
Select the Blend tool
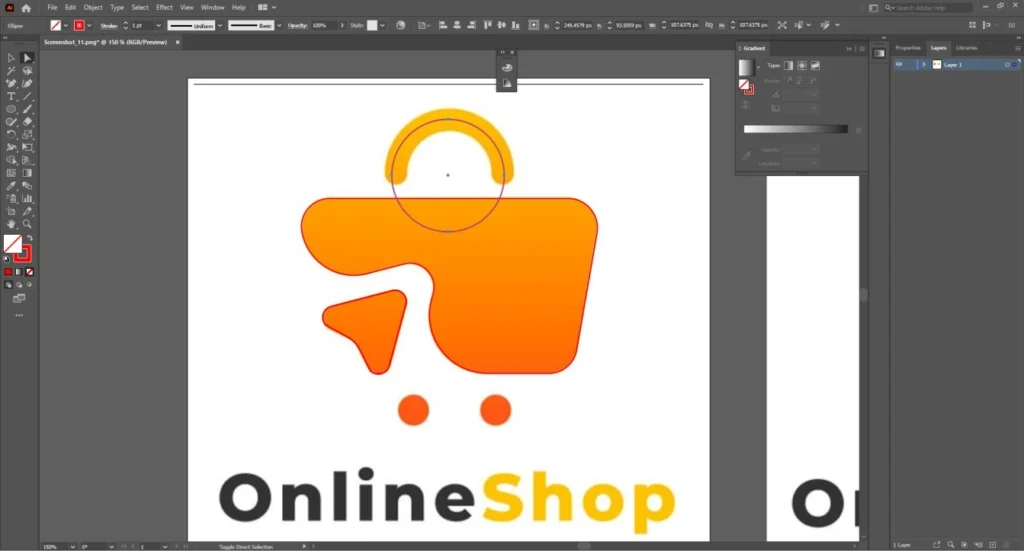click(27, 186)
